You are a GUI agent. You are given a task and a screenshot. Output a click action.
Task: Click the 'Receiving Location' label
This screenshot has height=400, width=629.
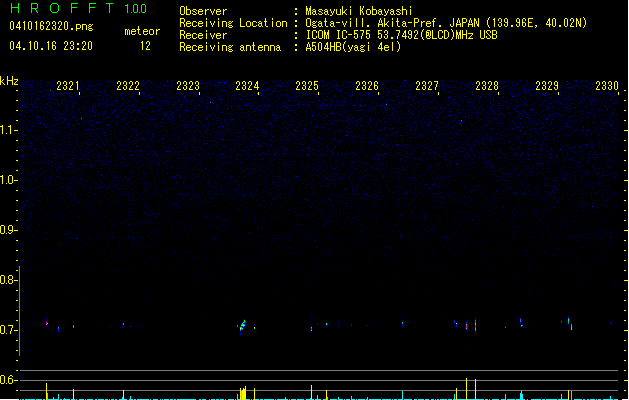click(x=233, y=23)
